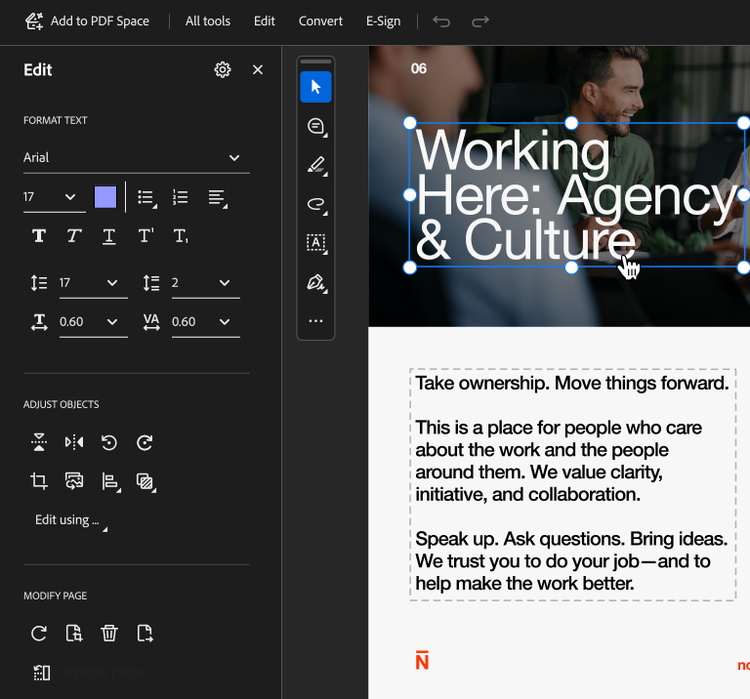Select the Comment tool
The height and width of the screenshot is (699, 750).
coord(316,127)
